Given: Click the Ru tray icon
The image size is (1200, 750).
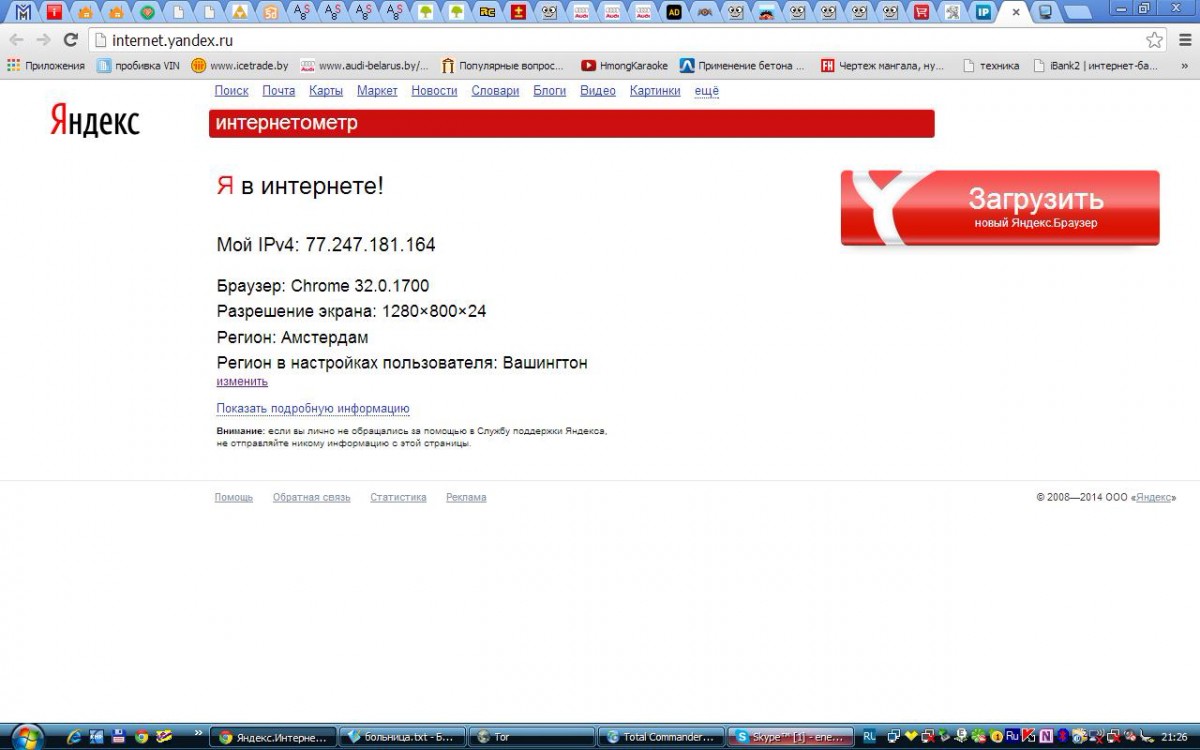Looking at the screenshot, I should tap(1012, 736).
